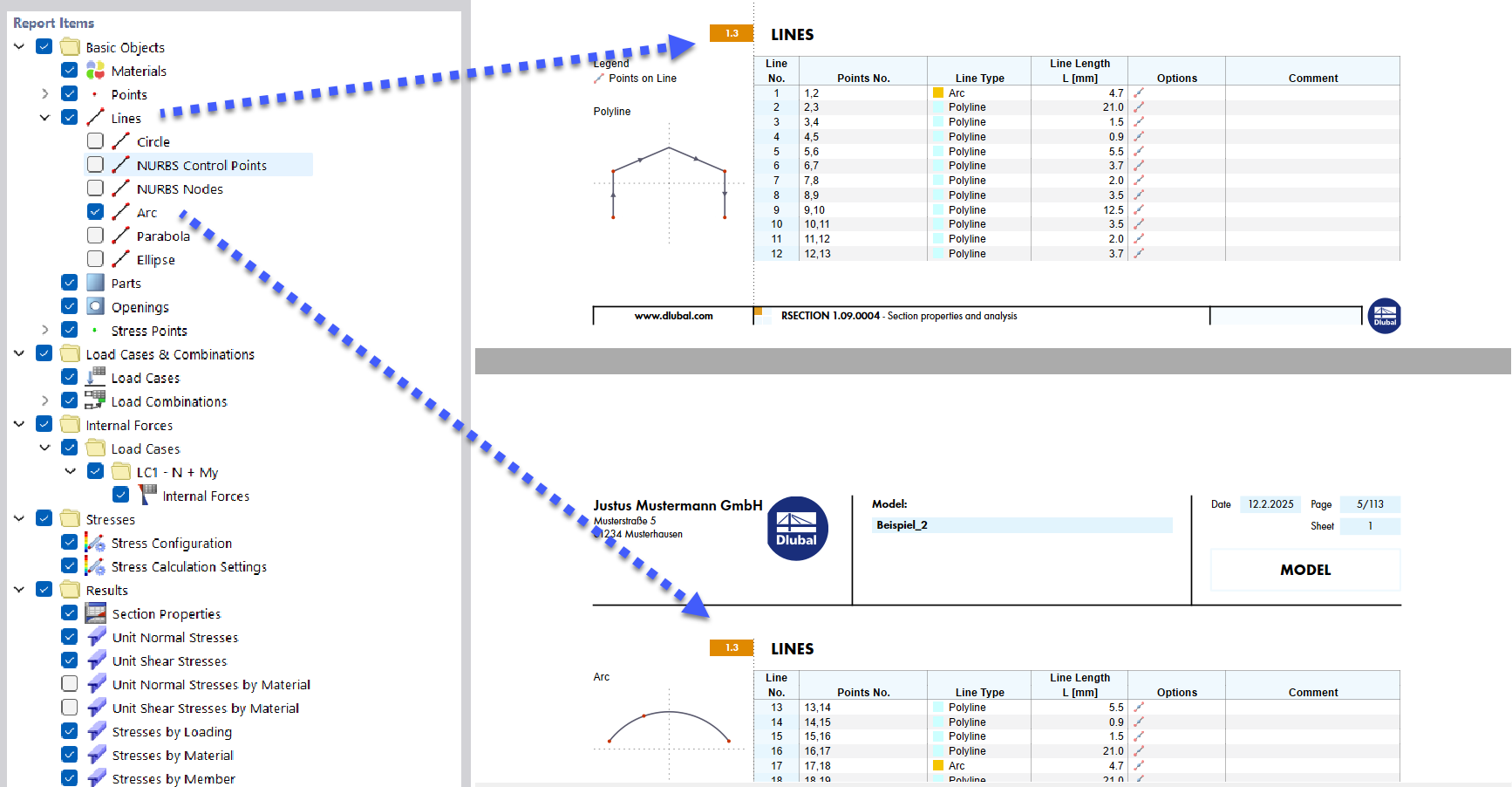Click the Lines icon in the sidebar
This screenshot has height=787, width=1512.
[x=96, y=118]
